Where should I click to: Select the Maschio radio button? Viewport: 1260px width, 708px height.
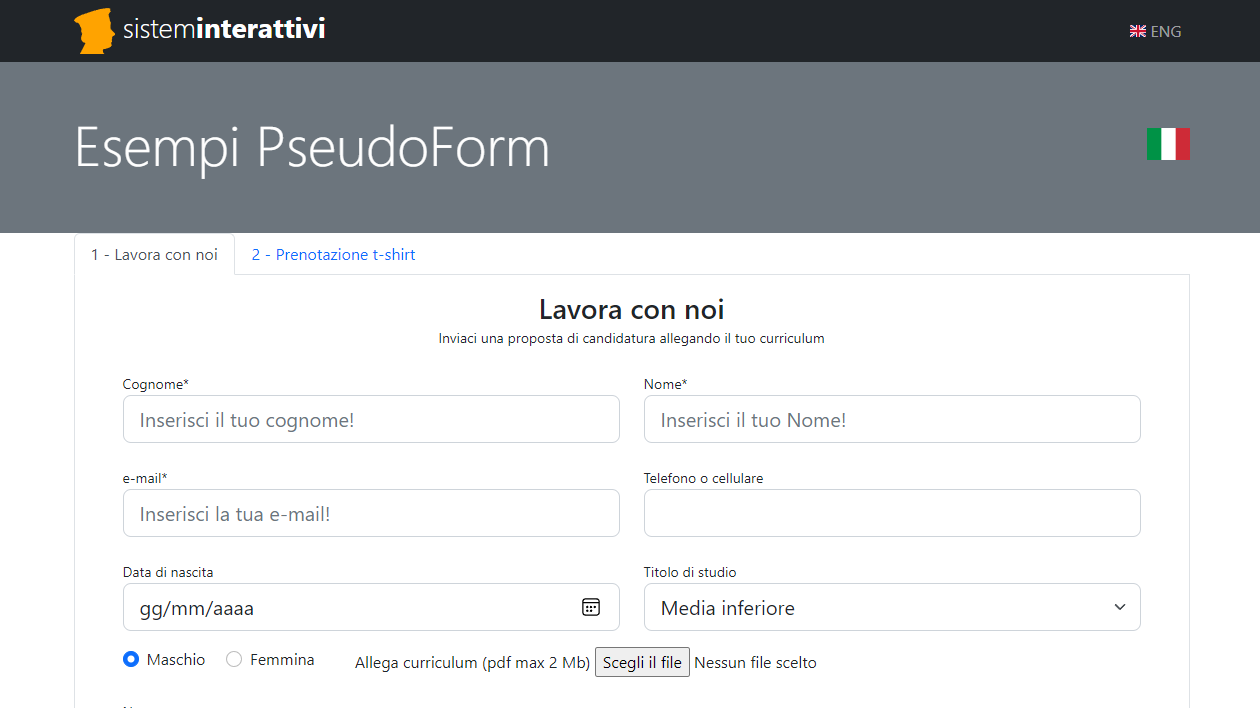pyautogui.click(x=130, y=659)
